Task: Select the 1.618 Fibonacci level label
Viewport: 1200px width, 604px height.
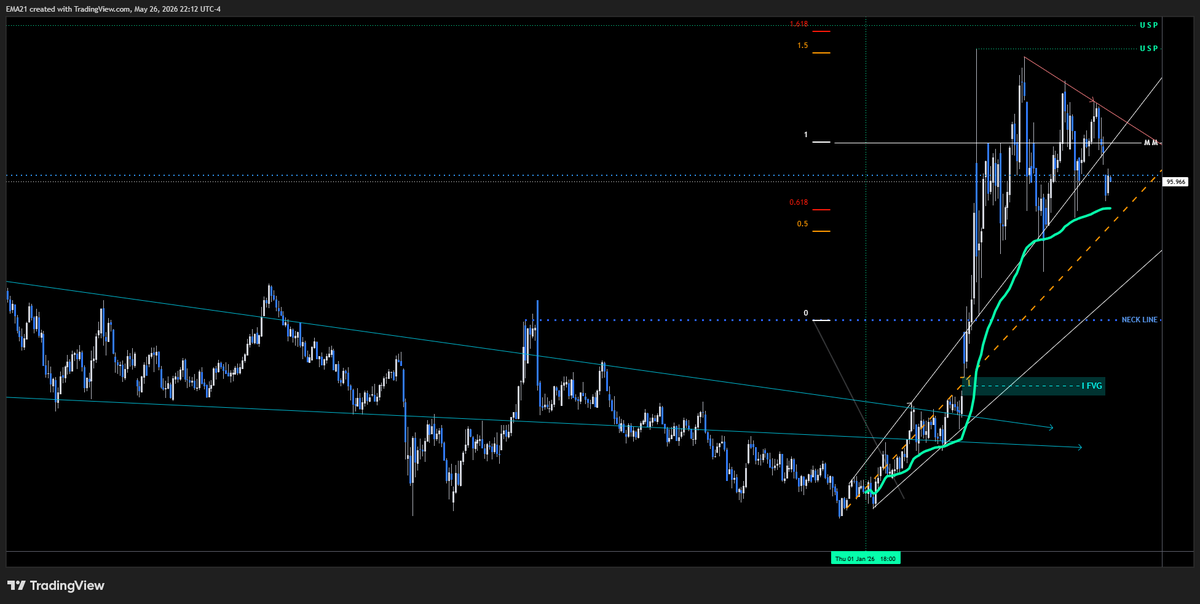Action: tap(798, 24)
